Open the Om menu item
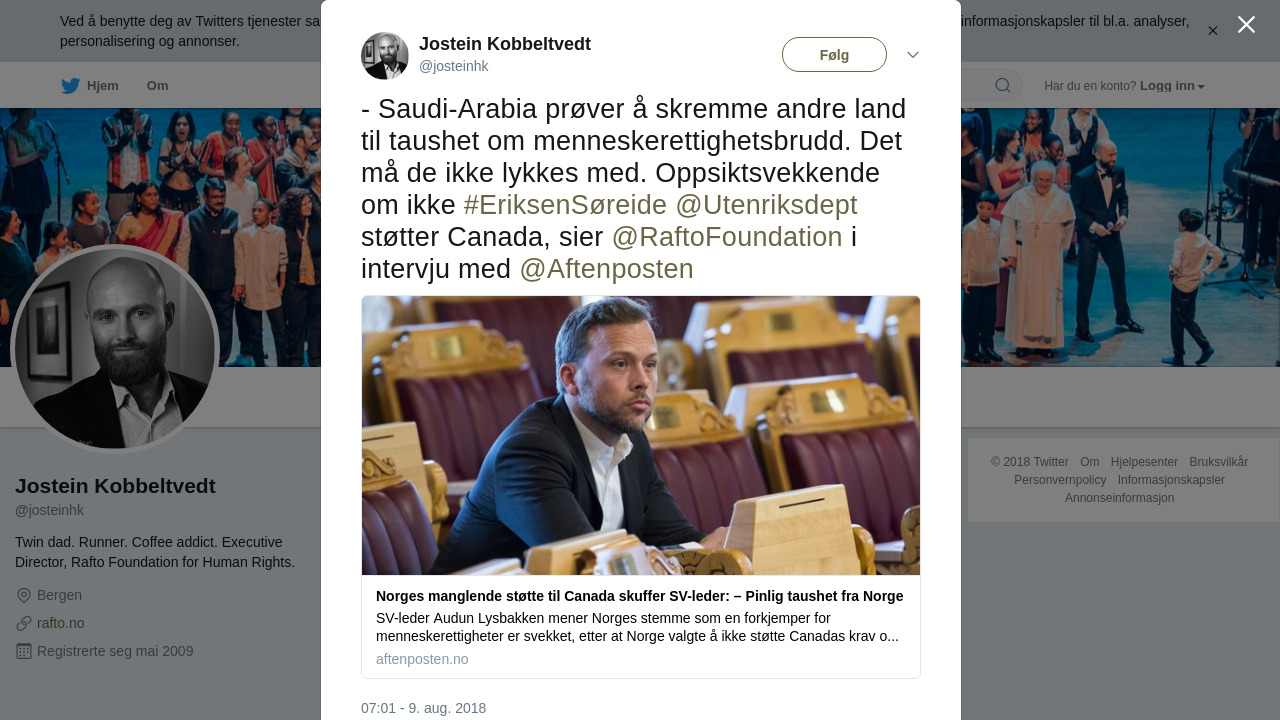This screenshot has width=1280, height=720. coord(158,86)
